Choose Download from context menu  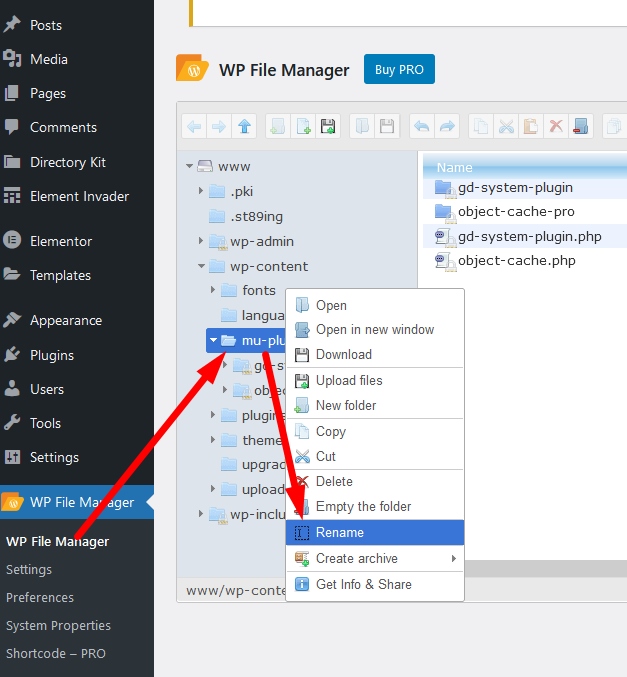(x=375, y=354)
